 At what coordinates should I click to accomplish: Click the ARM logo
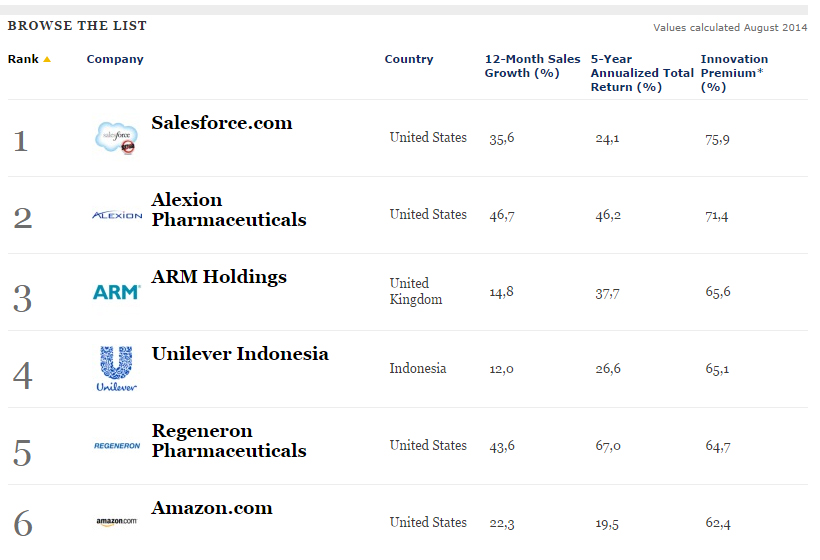[x=117, y=292]
